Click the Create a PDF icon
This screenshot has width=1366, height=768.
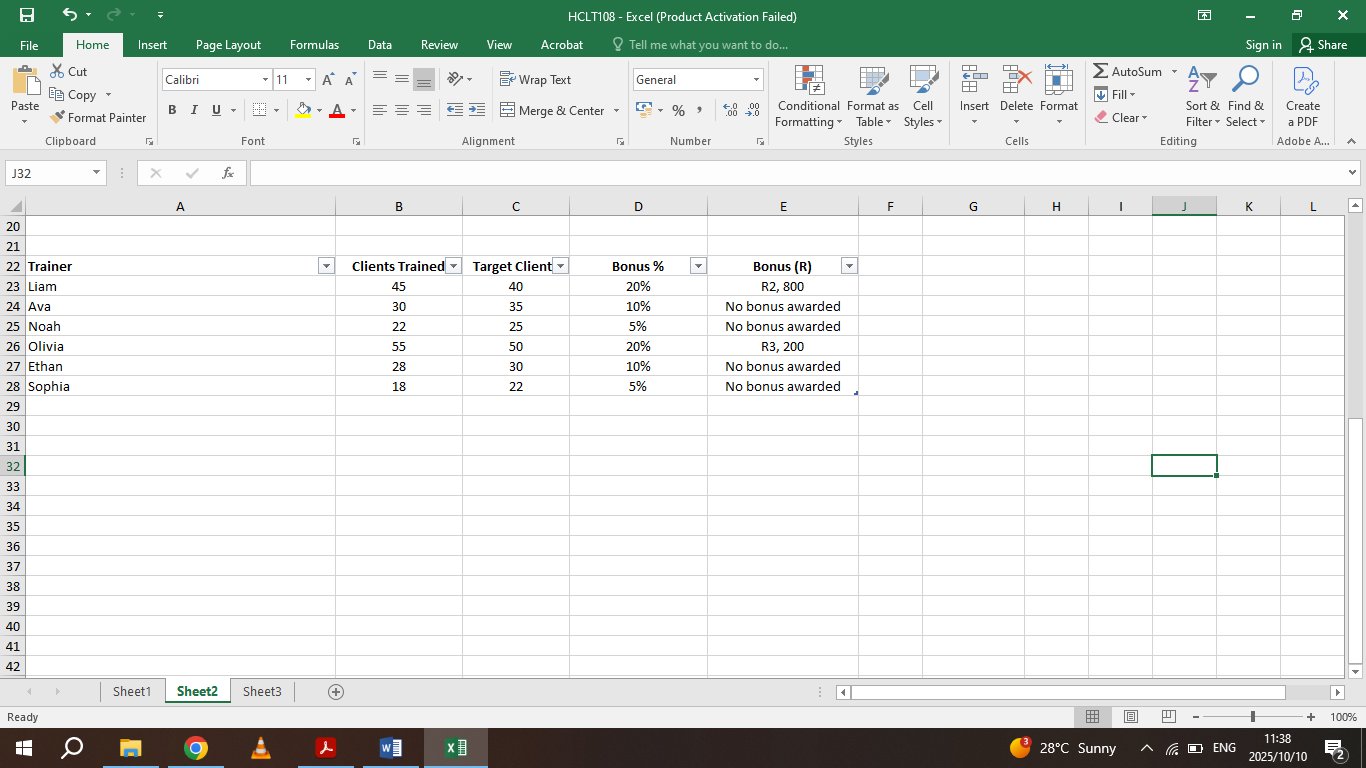tap(1303, 95)
